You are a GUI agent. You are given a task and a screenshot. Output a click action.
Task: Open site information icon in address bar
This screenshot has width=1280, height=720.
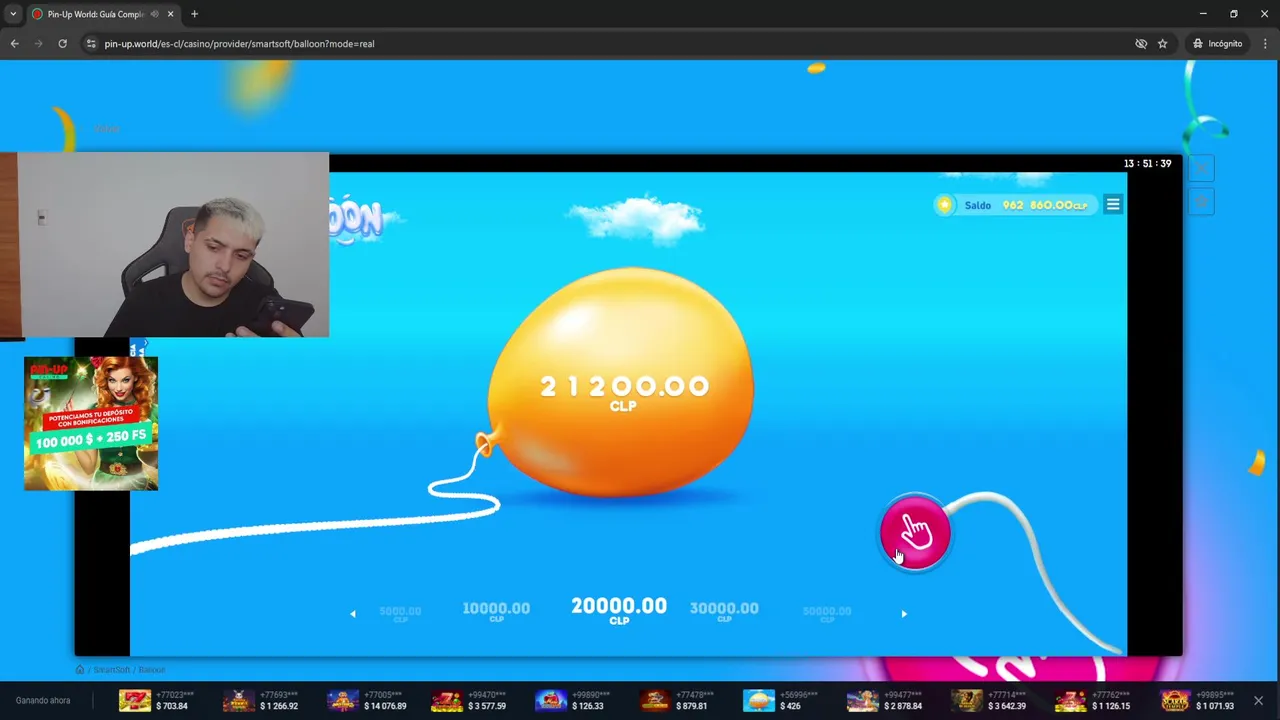click(x=91, y=44)
